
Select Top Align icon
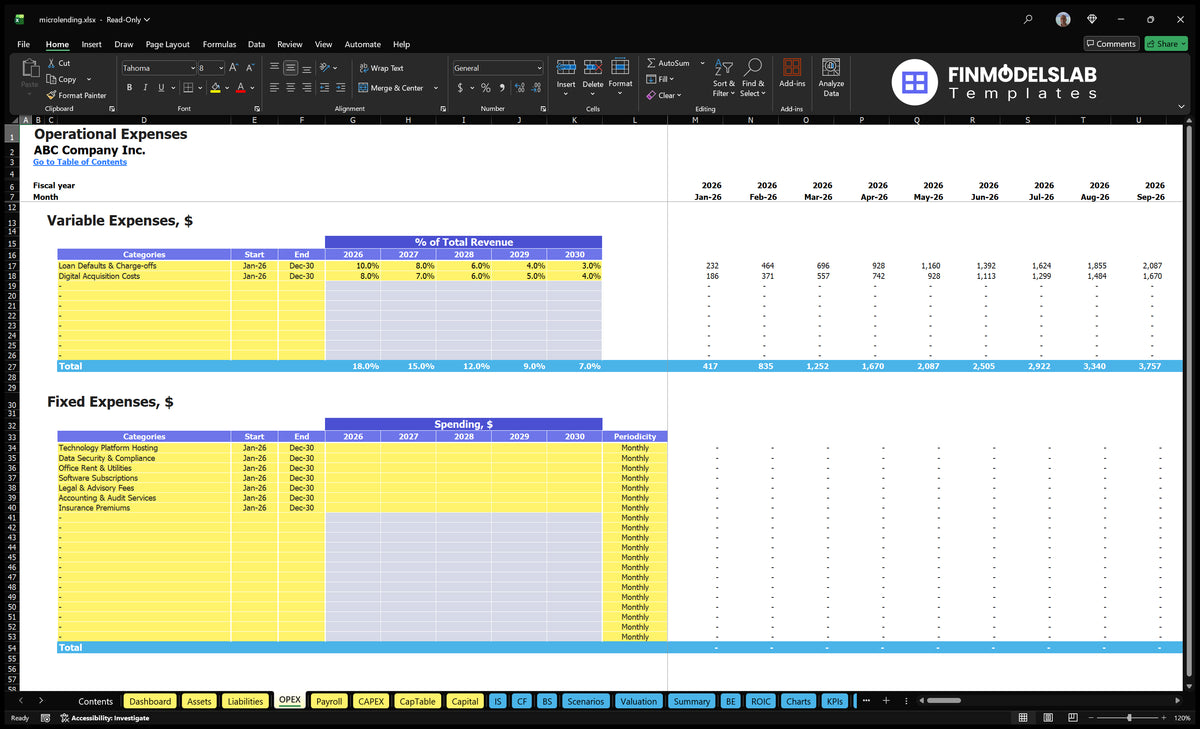274,68
